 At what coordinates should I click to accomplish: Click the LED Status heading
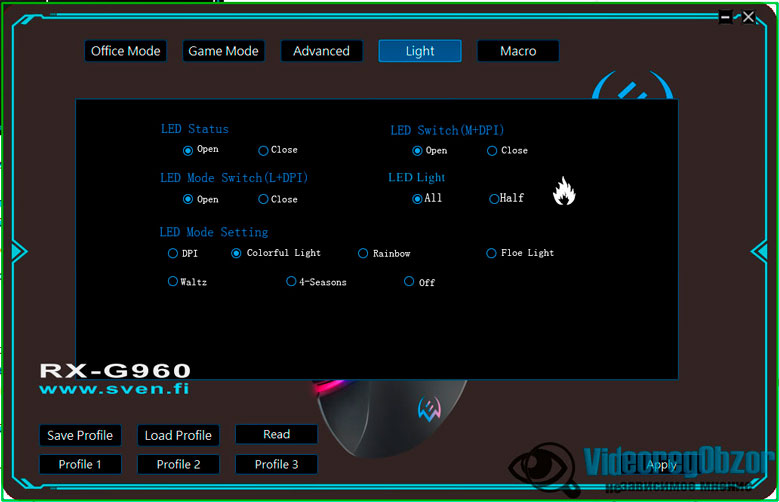click(x=195, y=129)
